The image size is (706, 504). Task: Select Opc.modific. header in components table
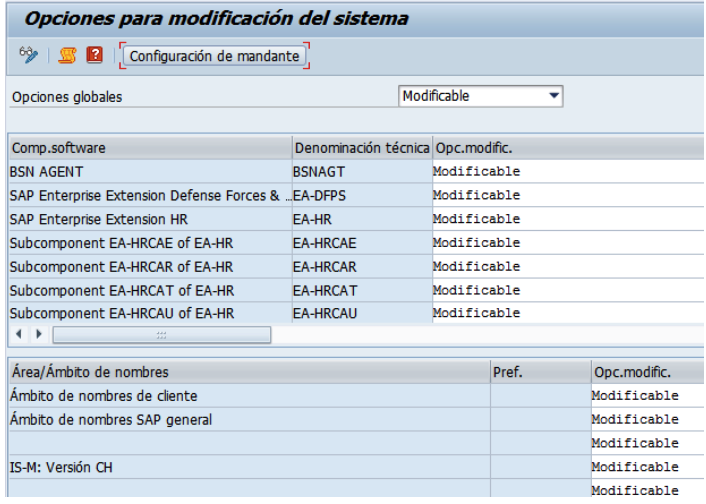(569, 148)
